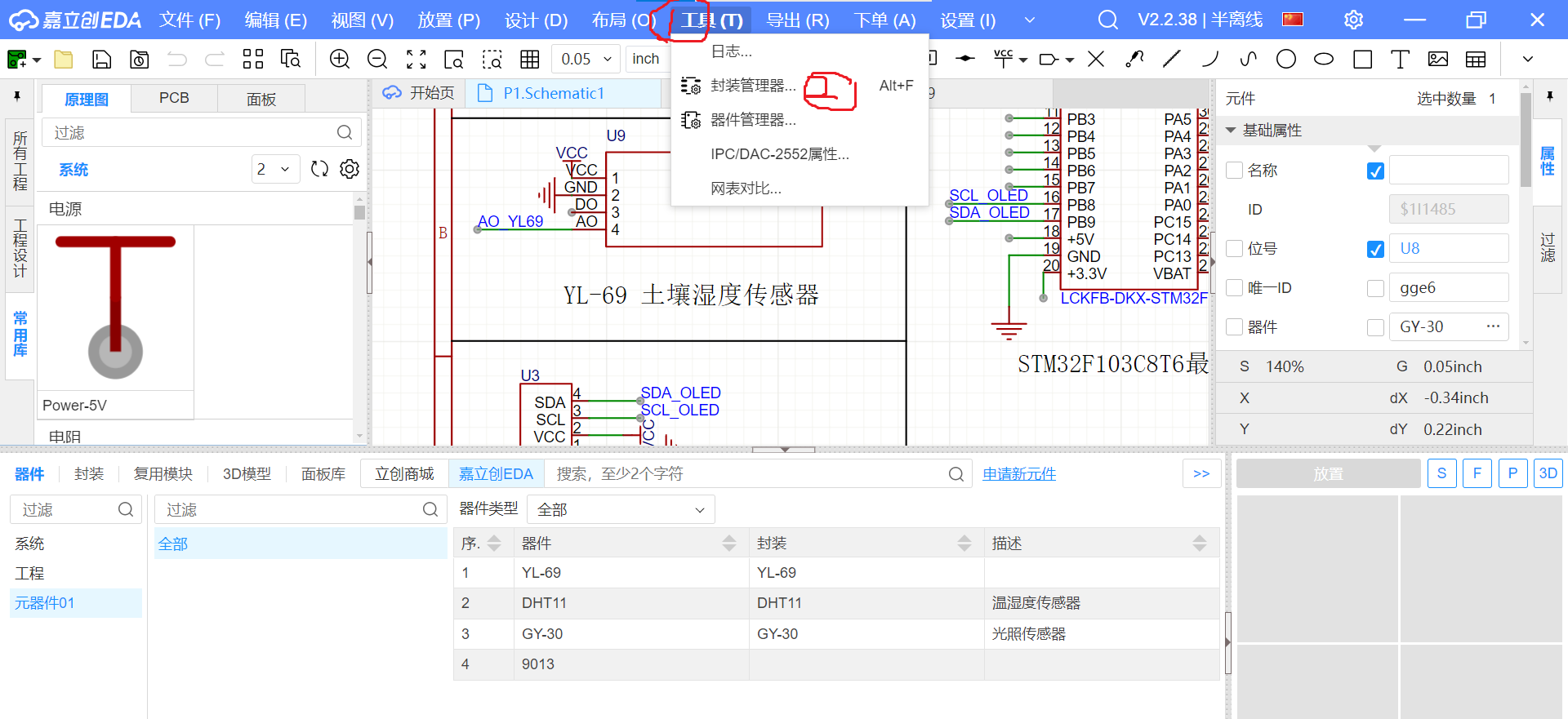Select the insert image tool
Viewport: 1568px width, 719px height.
click(1438, 59)
